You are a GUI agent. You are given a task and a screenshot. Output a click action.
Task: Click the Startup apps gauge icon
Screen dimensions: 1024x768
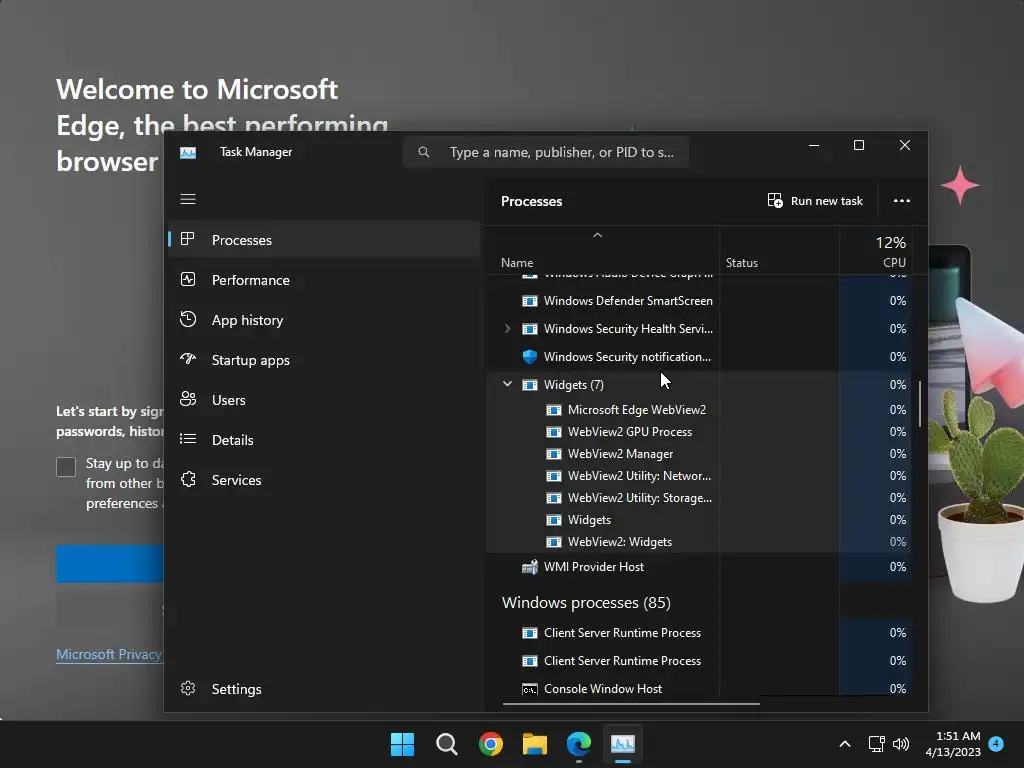188,359
